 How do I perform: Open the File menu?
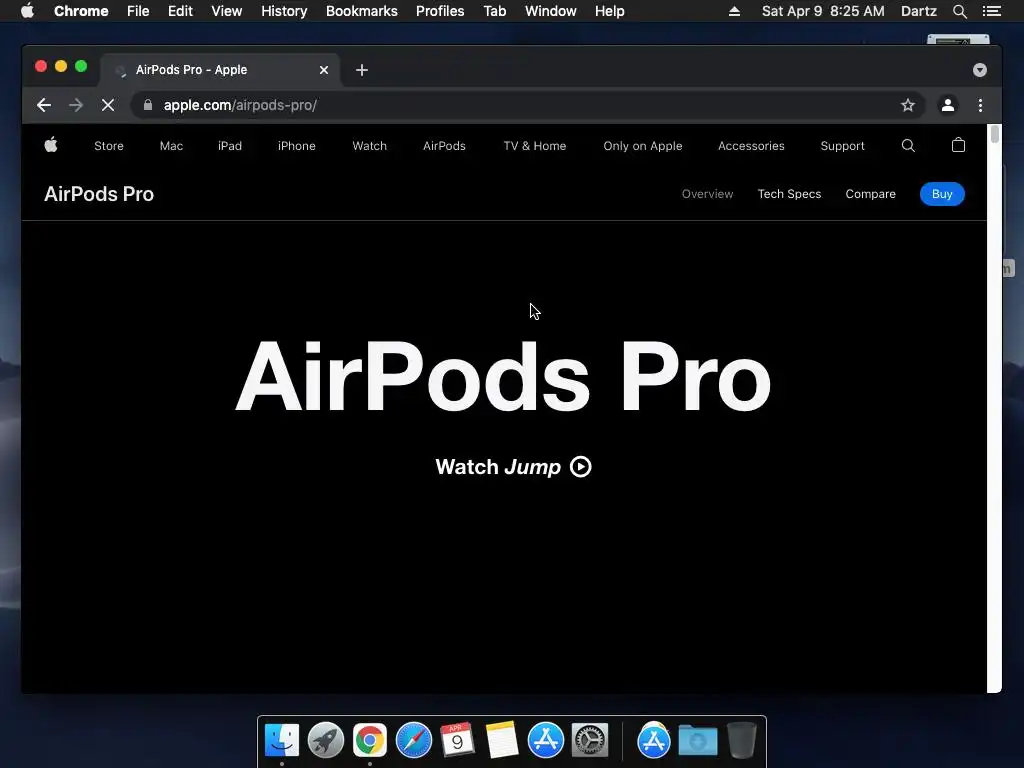click(x=138, y=11)
